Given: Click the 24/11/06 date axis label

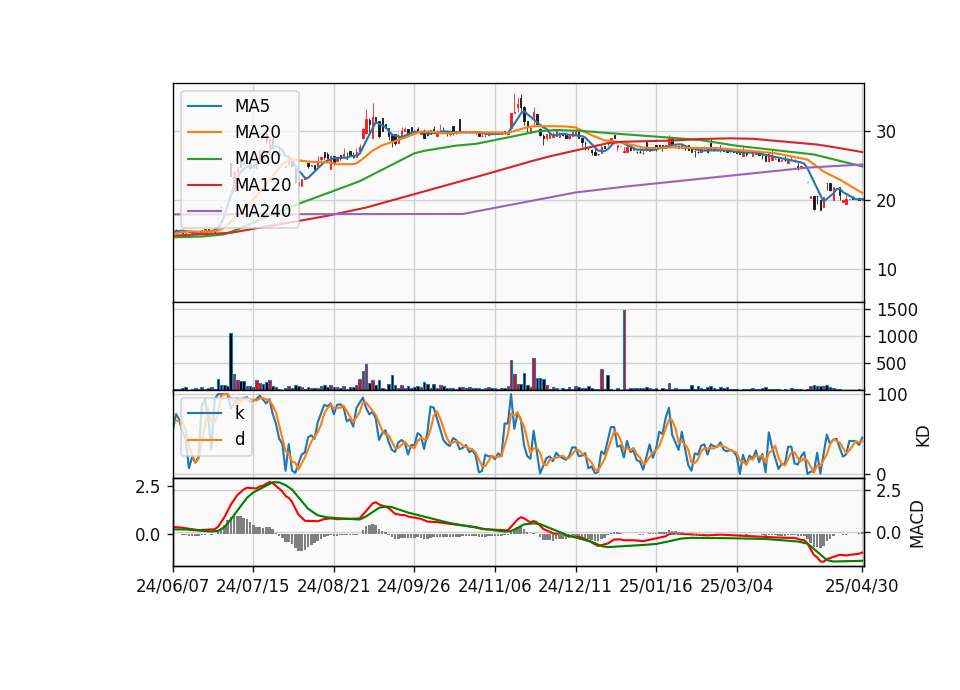Looking at the screenshot, I should point(495,586).
